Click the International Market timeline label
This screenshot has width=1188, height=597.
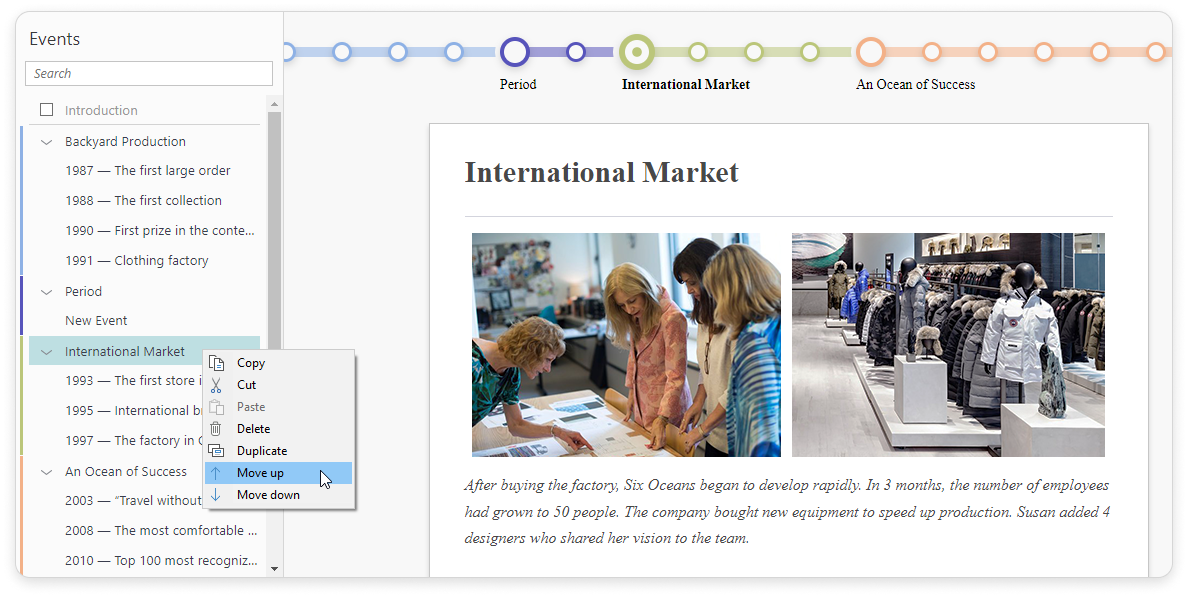pyautogui.click(x=686, y=84)
